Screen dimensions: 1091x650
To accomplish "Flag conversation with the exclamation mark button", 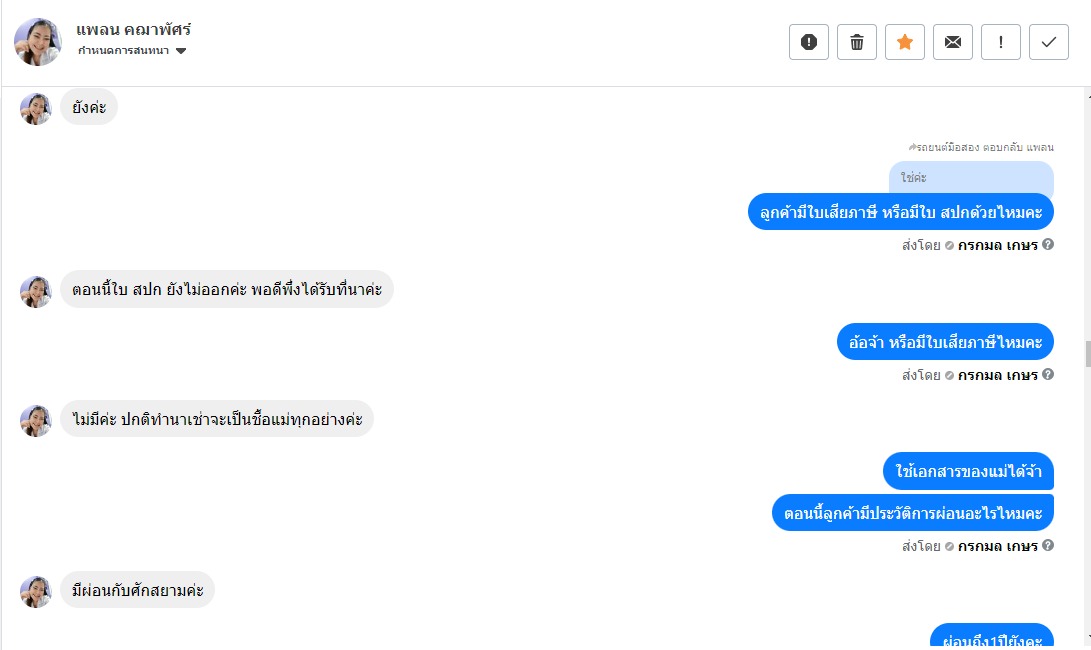I will [x=1001, y=42].
